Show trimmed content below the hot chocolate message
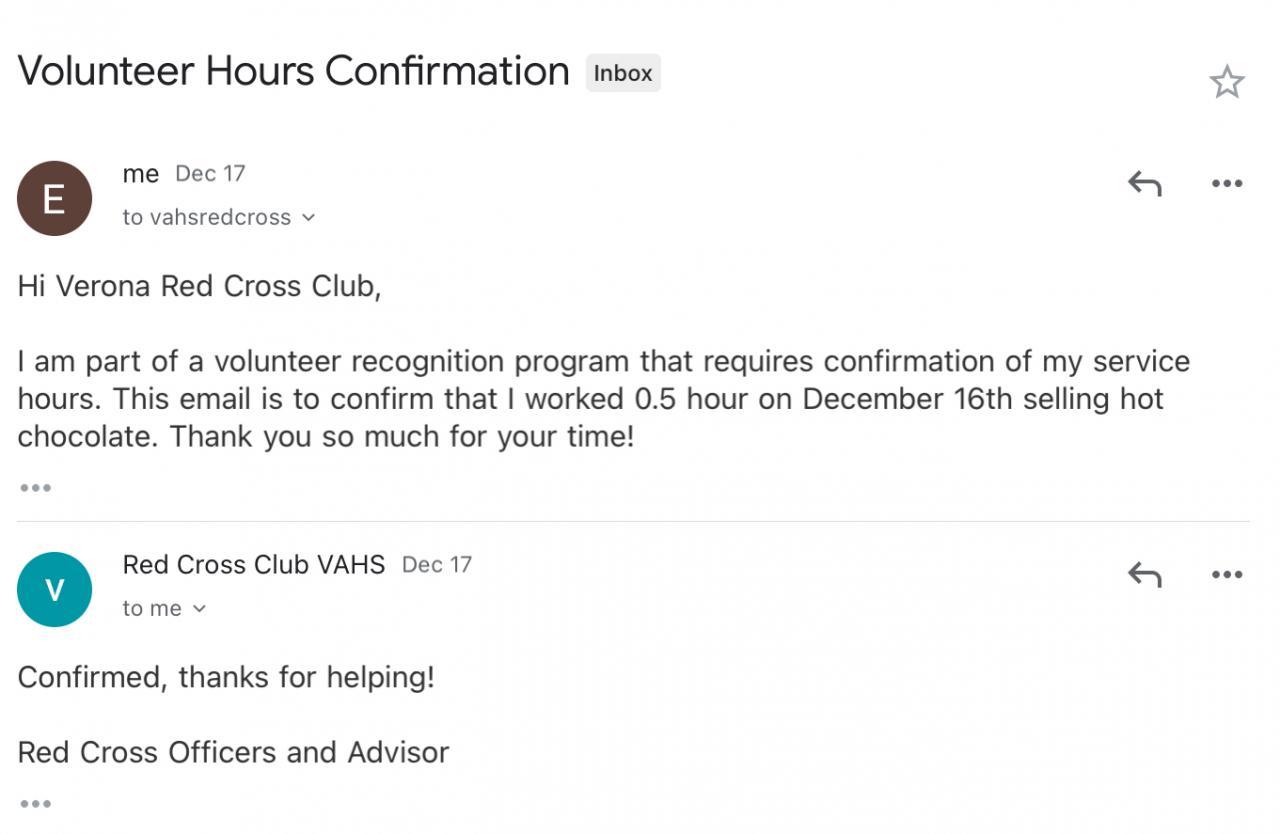This screenshot has width=1280, height=834. [x=35, y=488]
